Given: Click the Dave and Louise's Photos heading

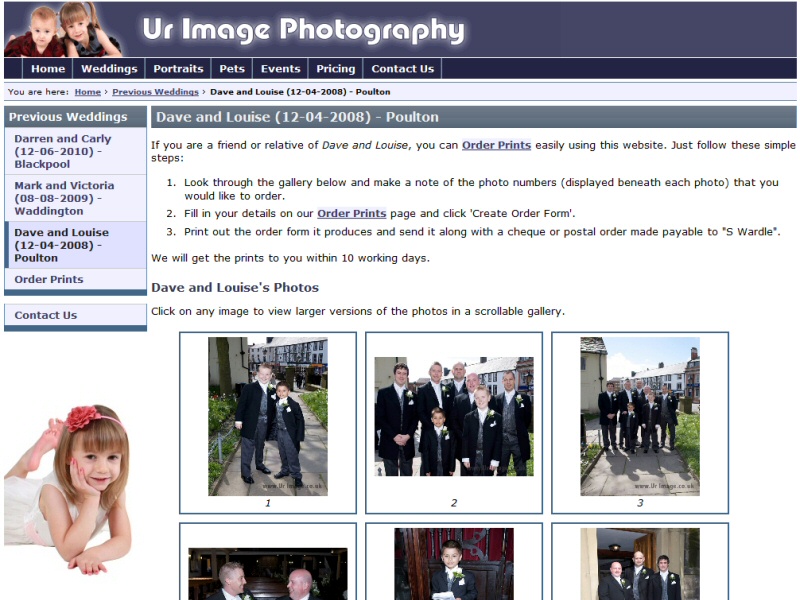Looking at the screenshot, I should tap(235, 287).
